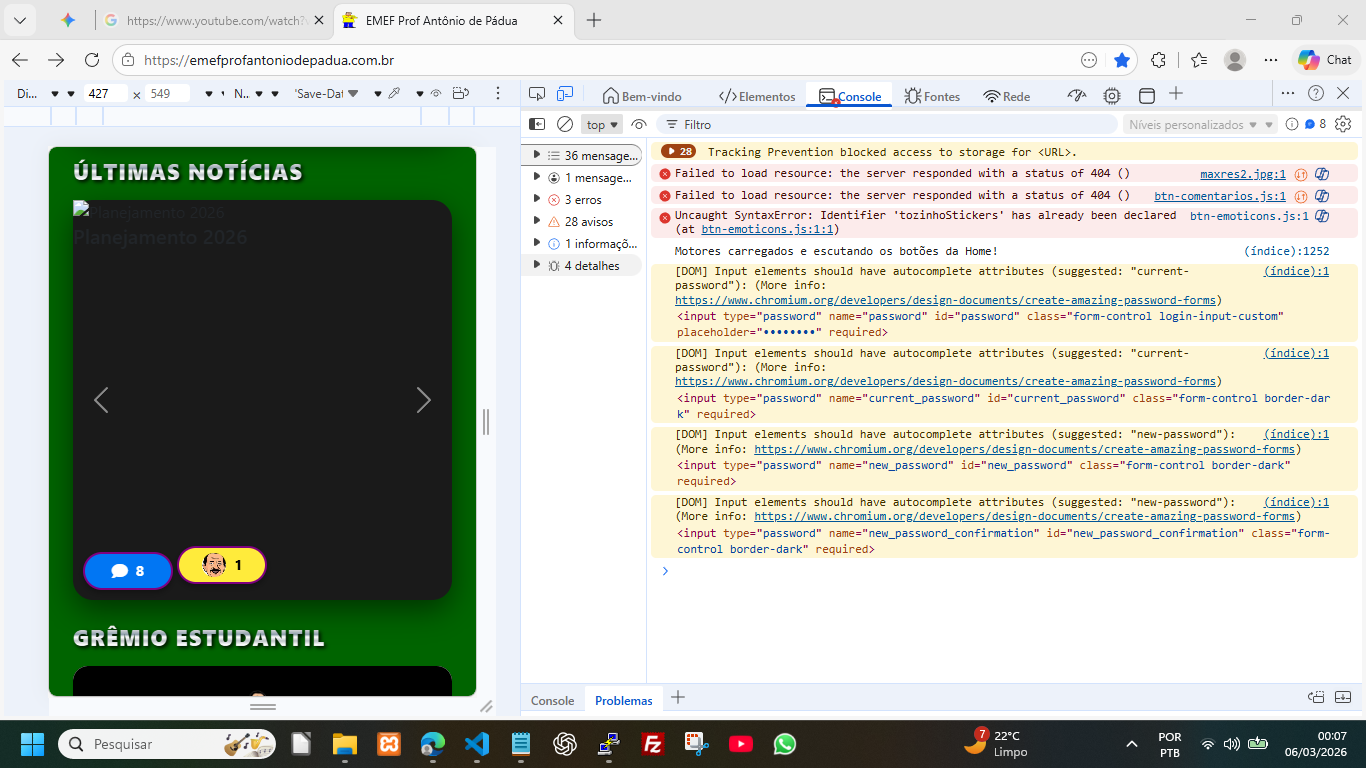Open the inspect element picker tool
1366x768 pixels.
(x=537, y=94)
